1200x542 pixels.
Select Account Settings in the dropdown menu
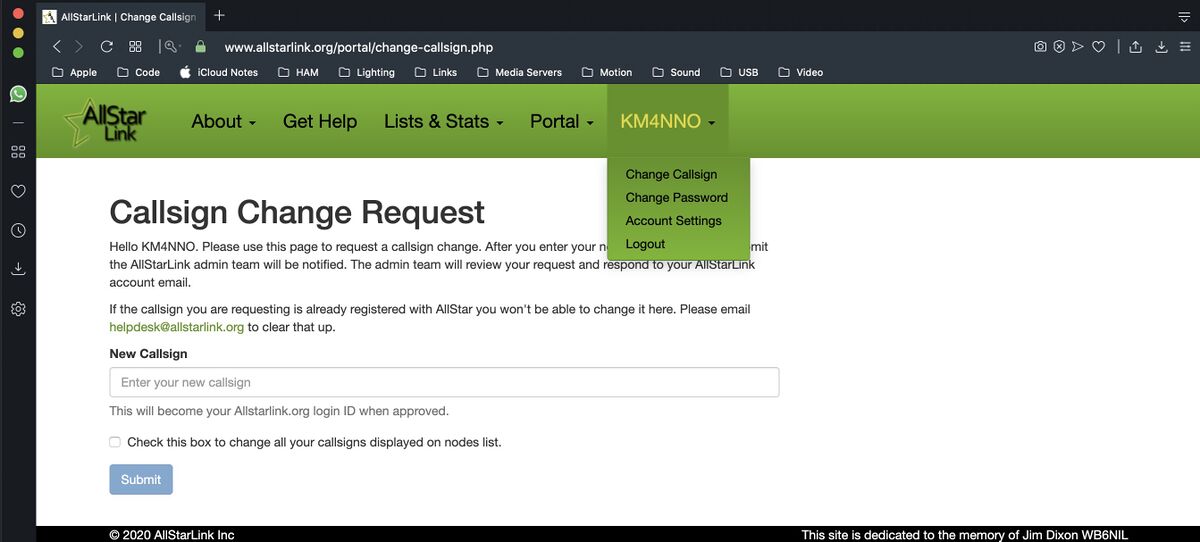click(x=673, y=221)
